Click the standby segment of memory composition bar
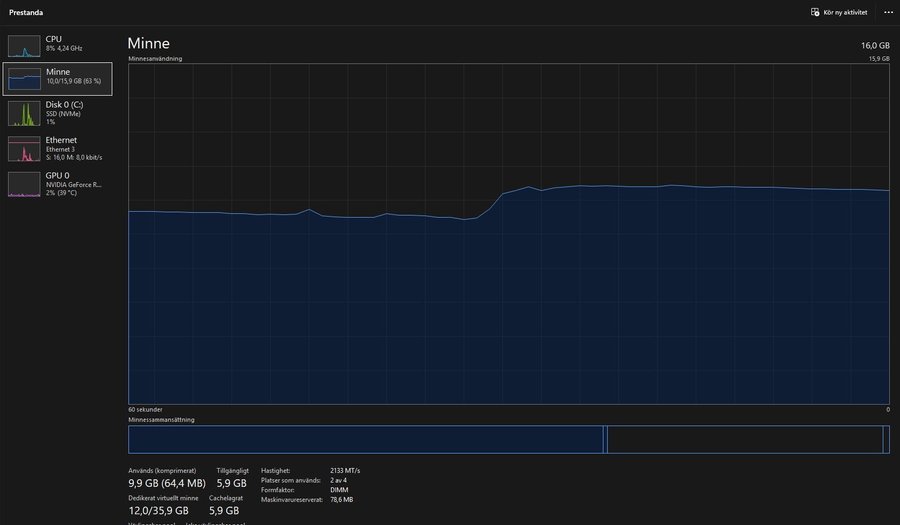This screenshot has height=525, width=900. [744, 439]
